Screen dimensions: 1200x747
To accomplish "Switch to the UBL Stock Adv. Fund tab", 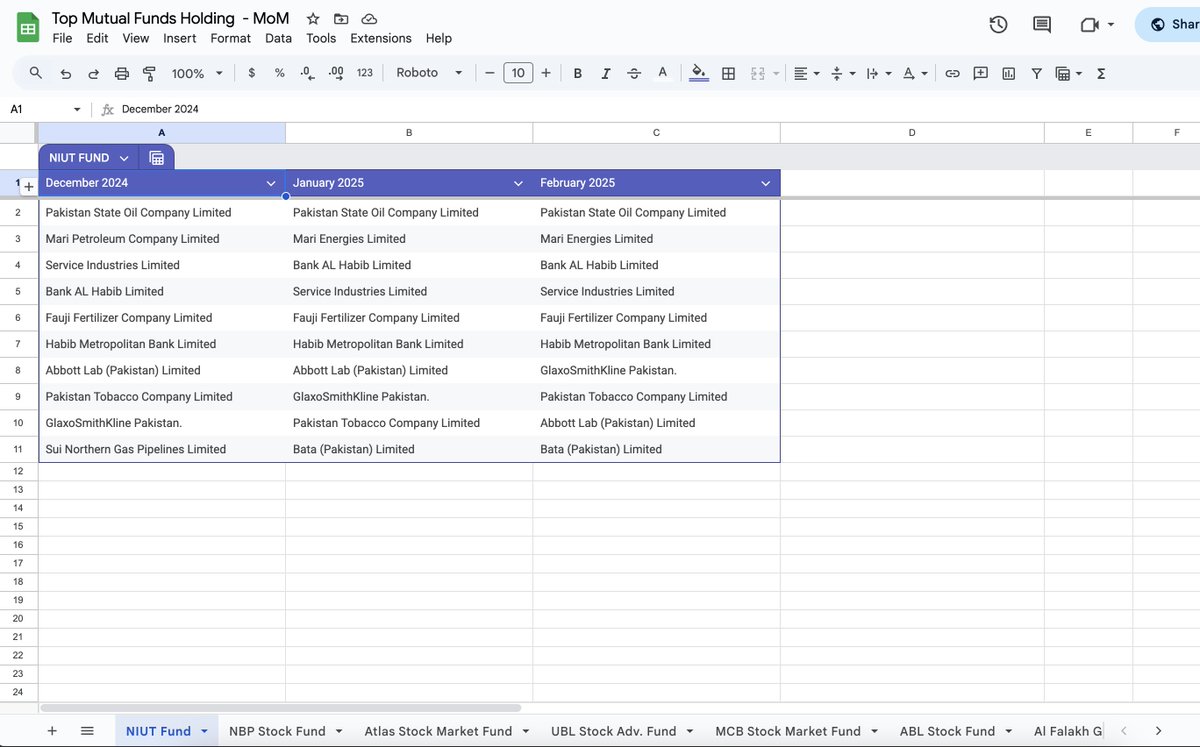I will pyautogui.click(x=613, y=731).
